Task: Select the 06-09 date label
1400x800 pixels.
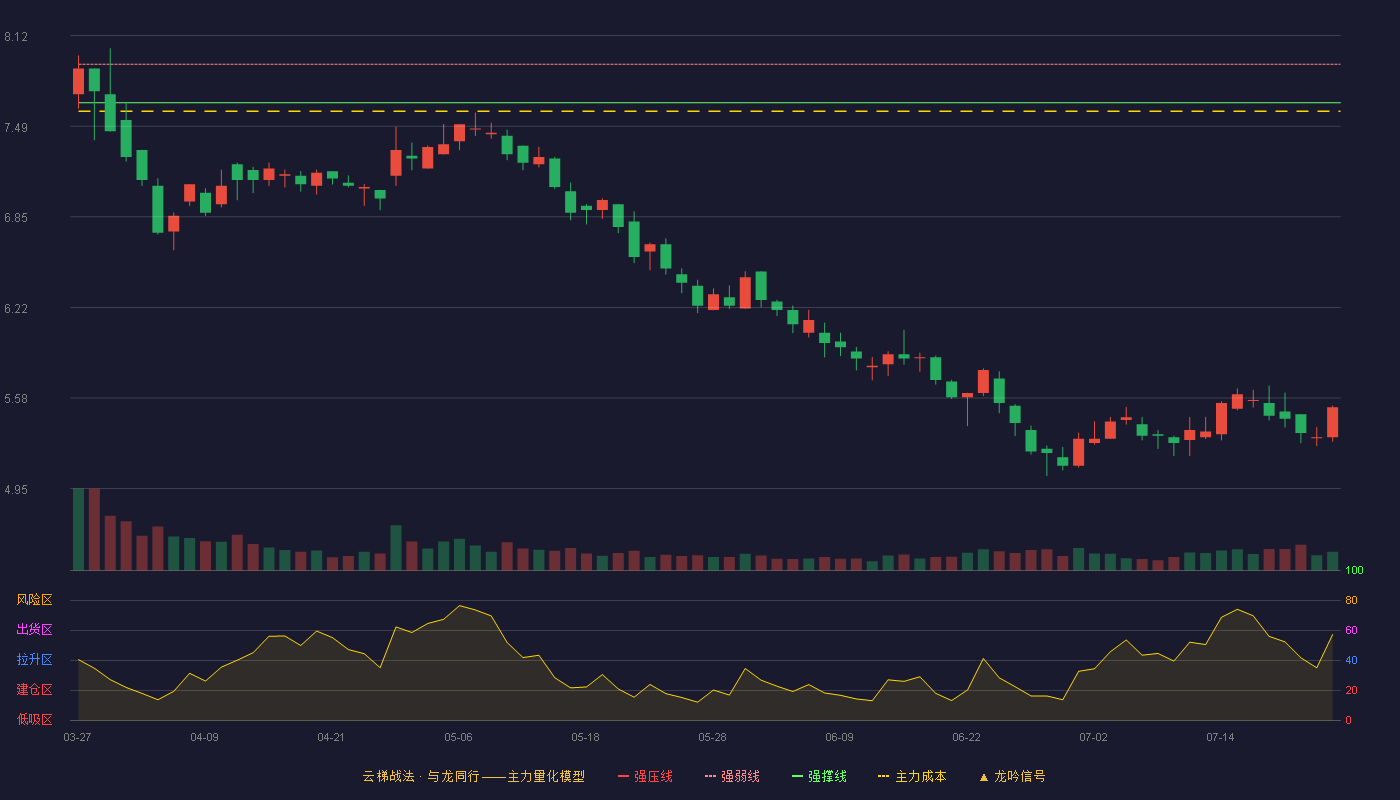Action: point(839,737)
